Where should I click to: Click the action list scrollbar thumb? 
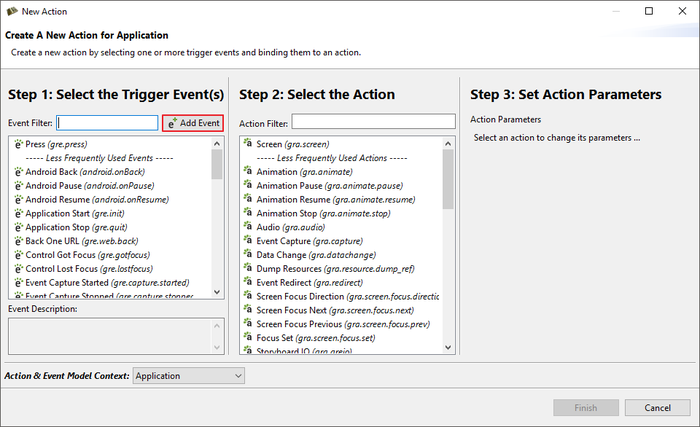(448, 179)
